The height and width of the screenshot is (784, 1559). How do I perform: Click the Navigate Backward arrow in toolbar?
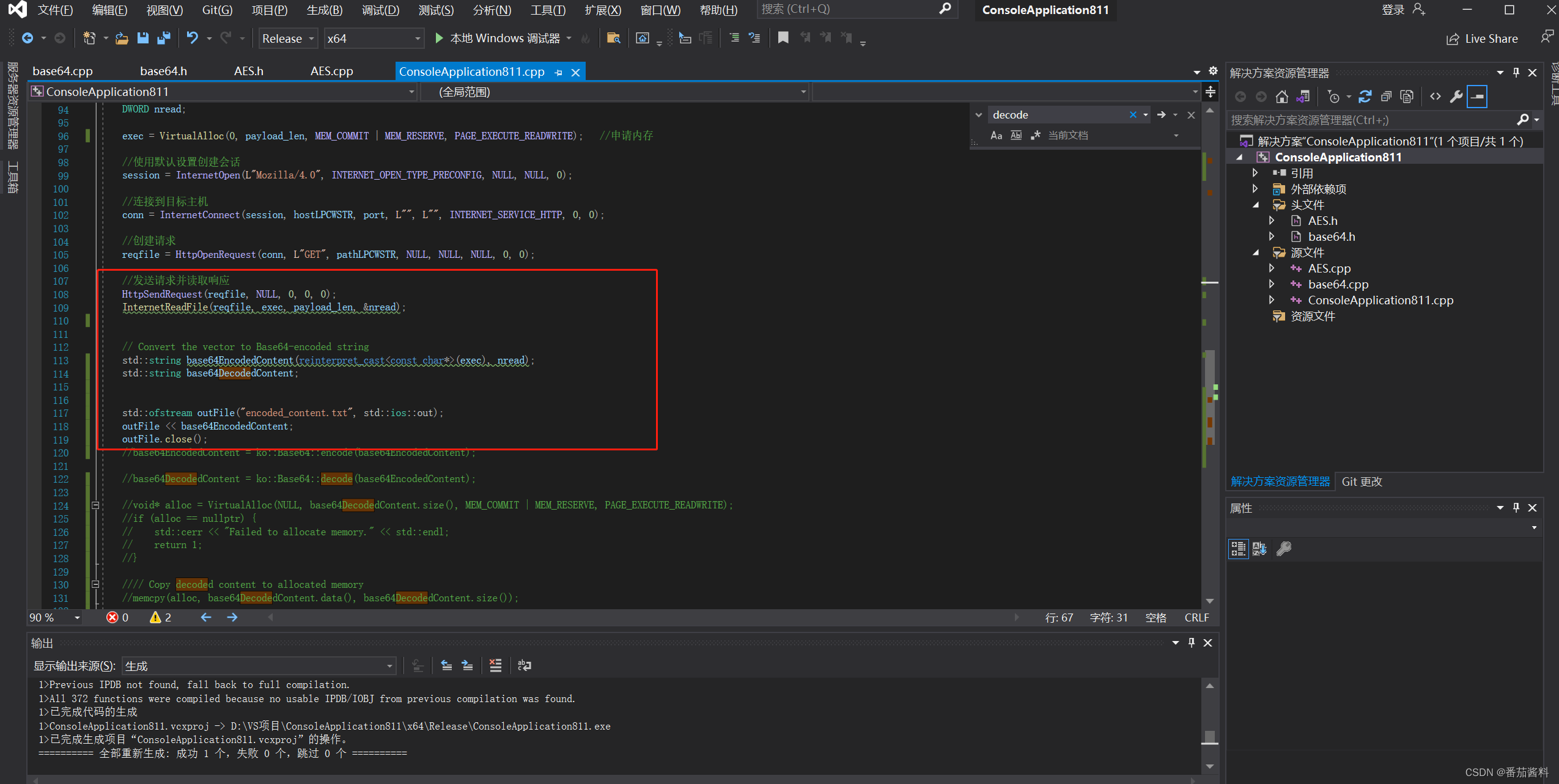pos(28,38)
